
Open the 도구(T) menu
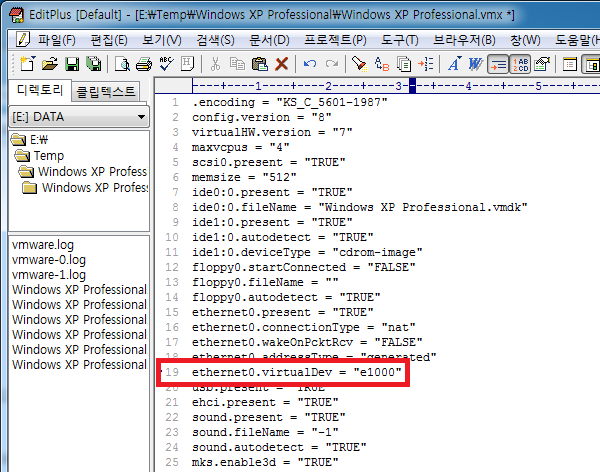coord(400,40)
